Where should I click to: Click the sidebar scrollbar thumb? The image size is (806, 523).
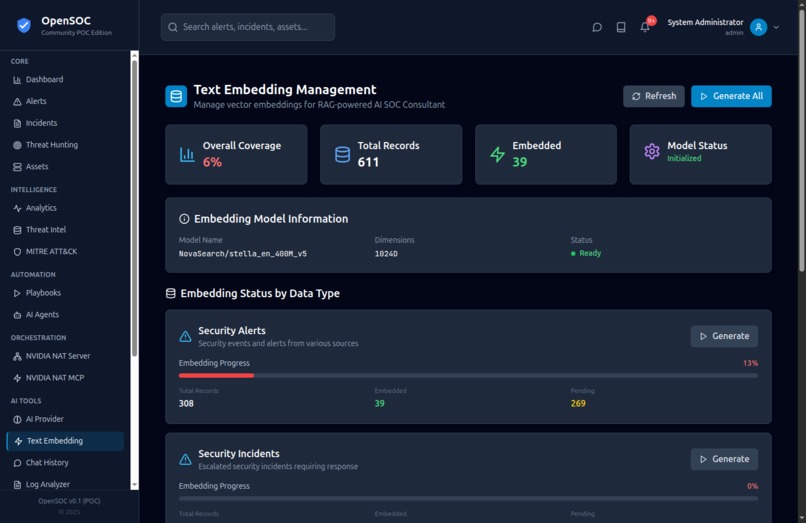[134, 208]
